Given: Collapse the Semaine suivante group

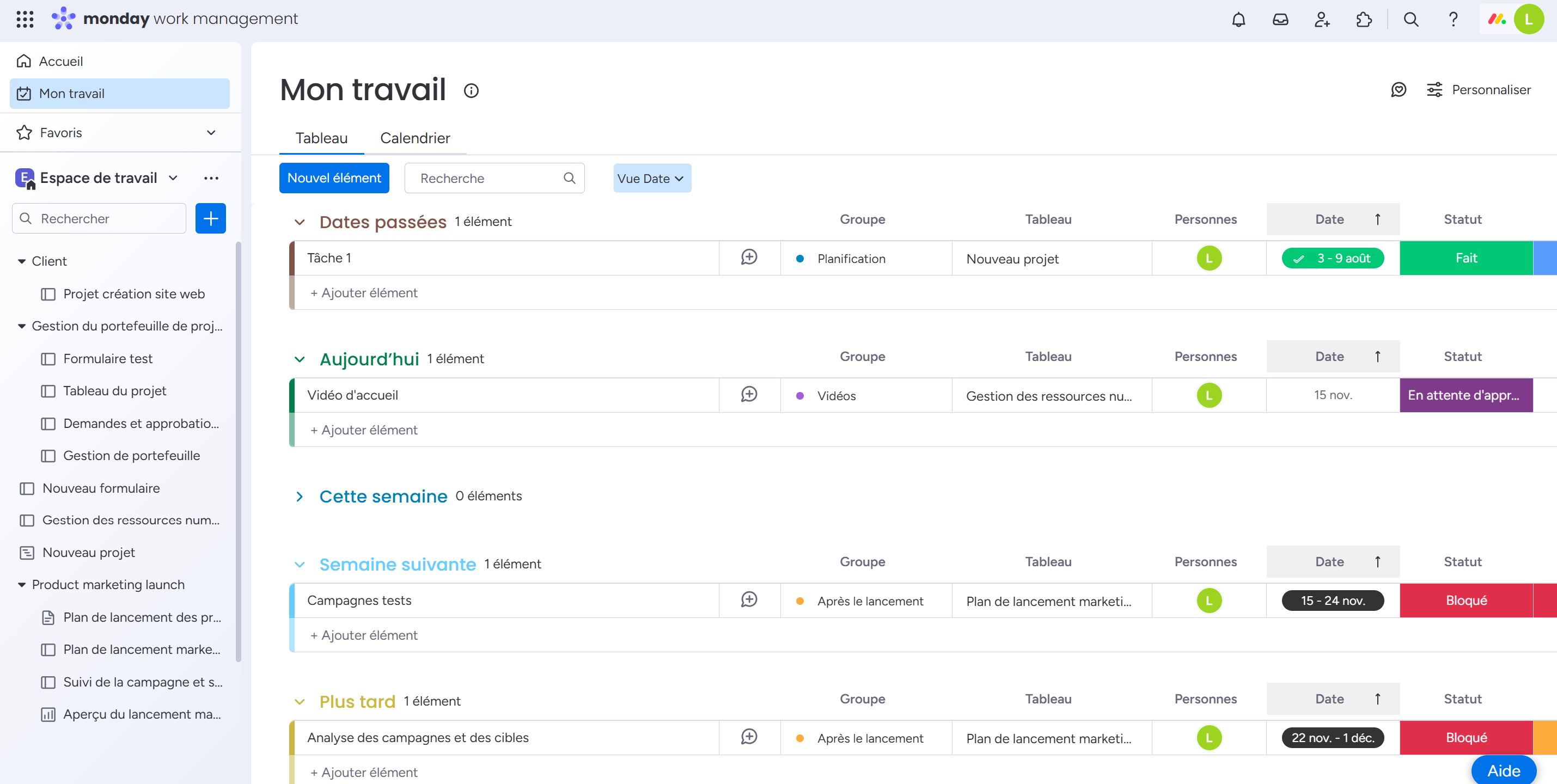Looking at the screenshot, I should (x=299, y=564).
